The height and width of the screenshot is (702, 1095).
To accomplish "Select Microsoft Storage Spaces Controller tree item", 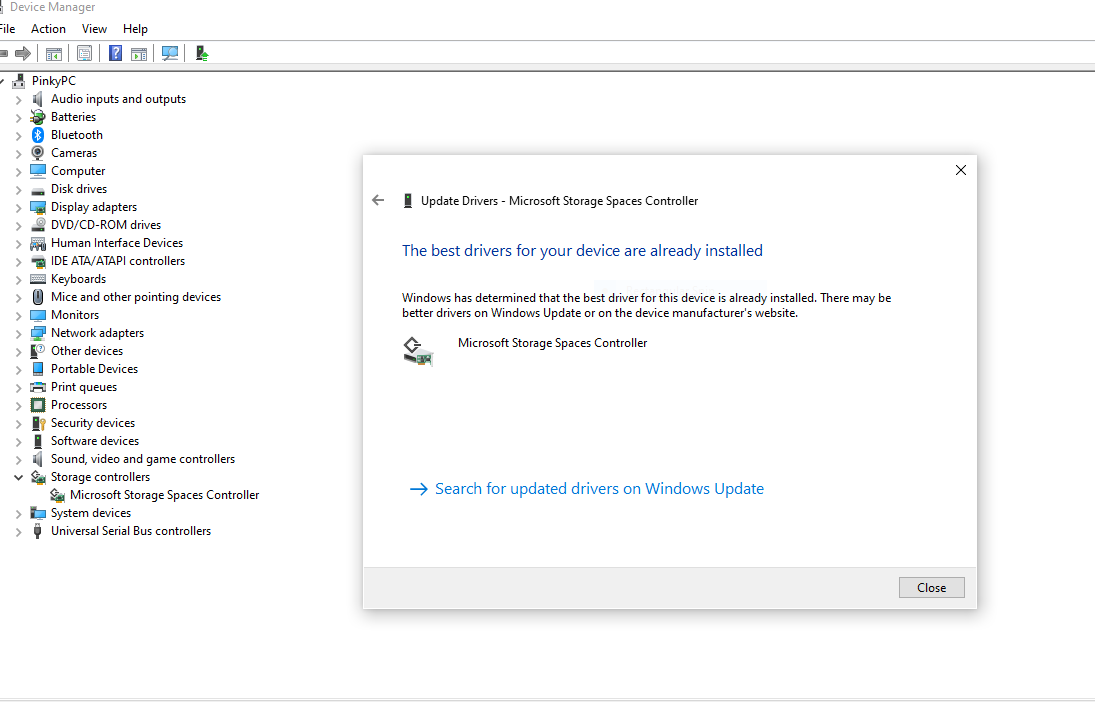I will [x=165, y=495].
